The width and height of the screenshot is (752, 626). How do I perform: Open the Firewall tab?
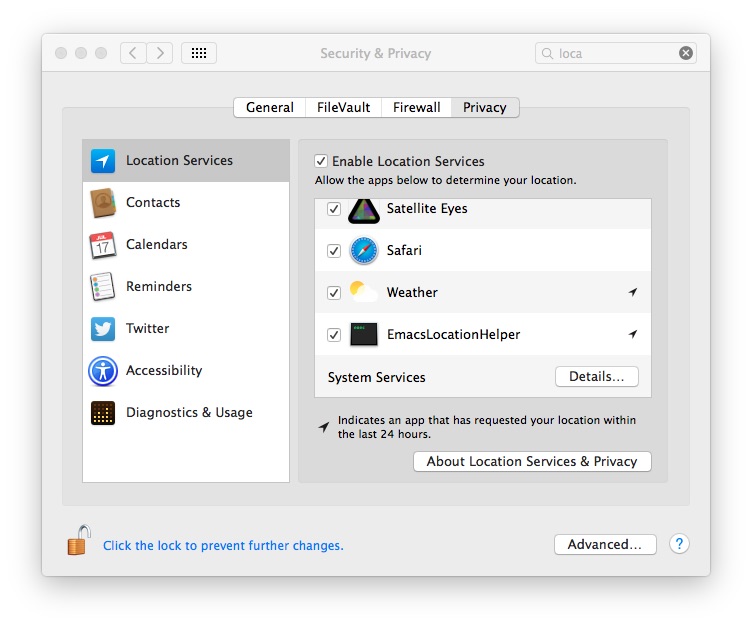(x=416, y=108)
